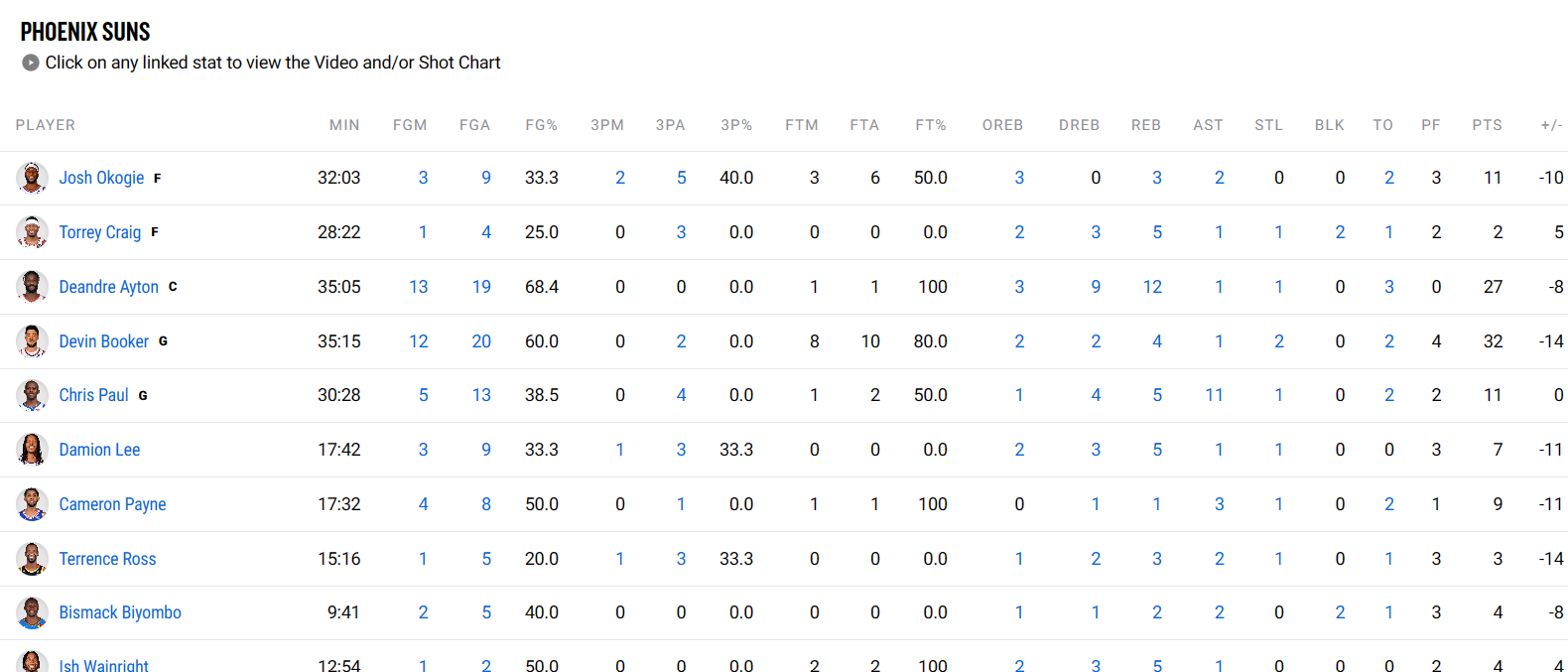The image size is (1568, 672).
Task: Sort by the FTM column header
Action: (802, 125)
